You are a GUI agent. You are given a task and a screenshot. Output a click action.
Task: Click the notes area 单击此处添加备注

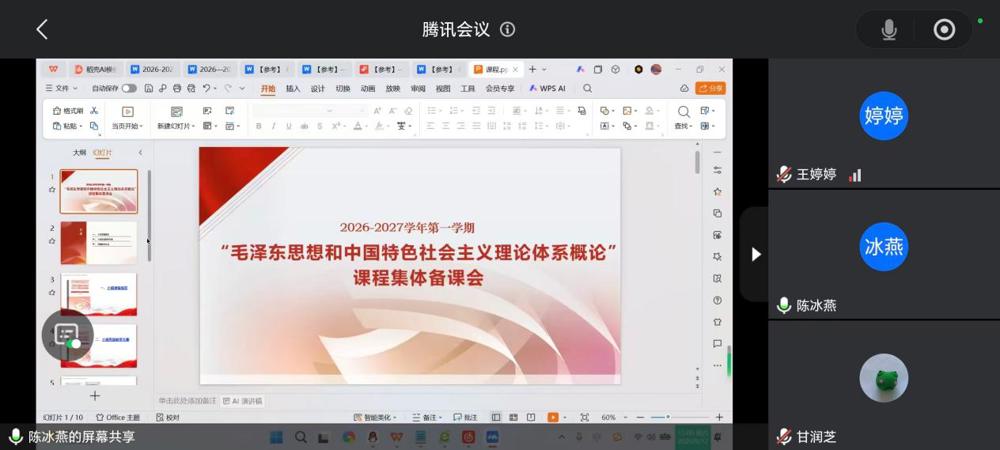tap(188, 401)
